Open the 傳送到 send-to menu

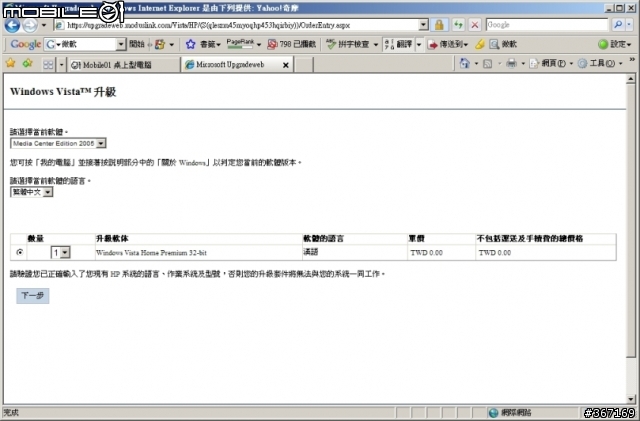click(447, 44)
